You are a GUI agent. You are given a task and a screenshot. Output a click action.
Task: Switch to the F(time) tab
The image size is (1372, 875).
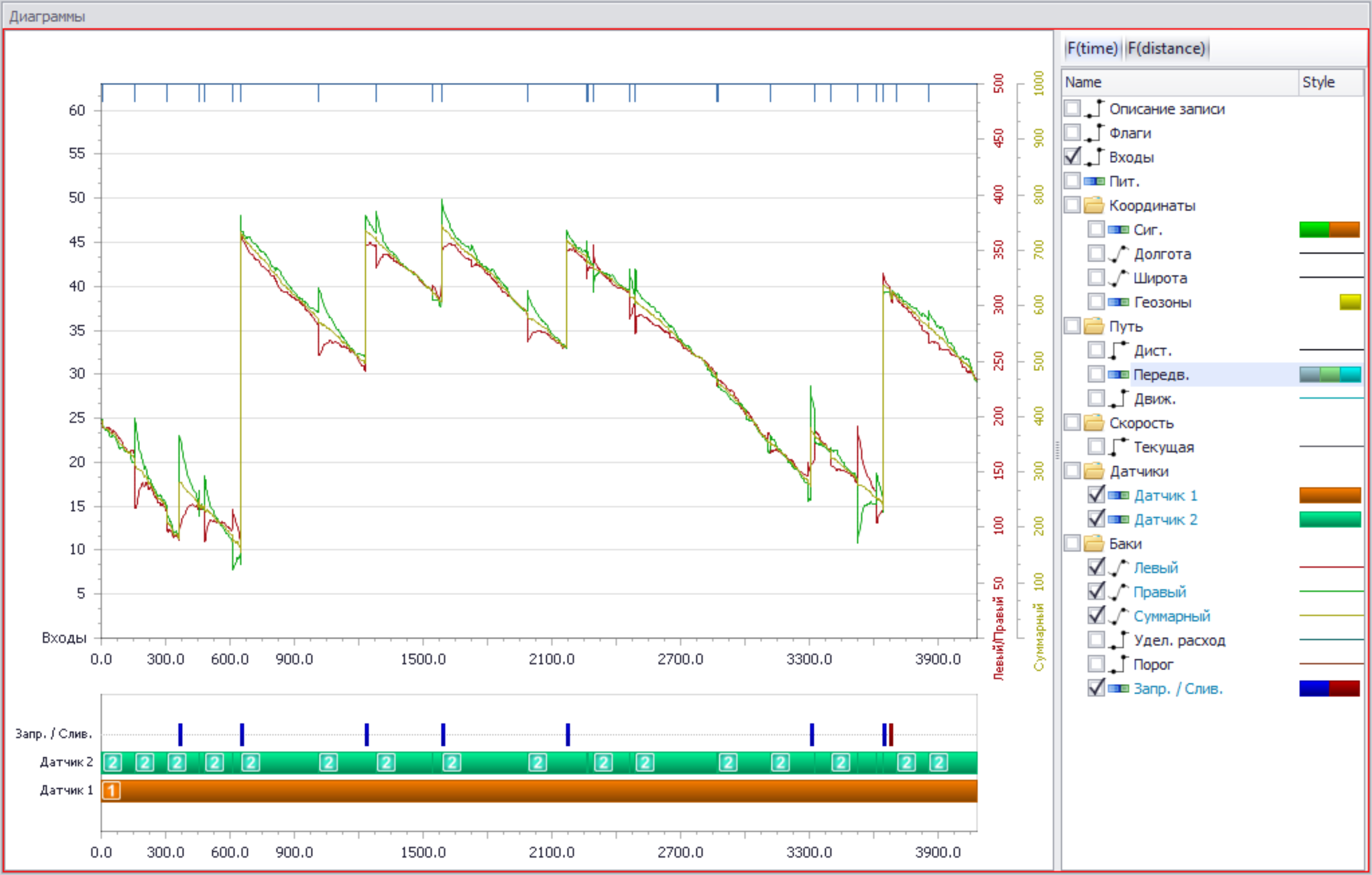point(1092,49)
